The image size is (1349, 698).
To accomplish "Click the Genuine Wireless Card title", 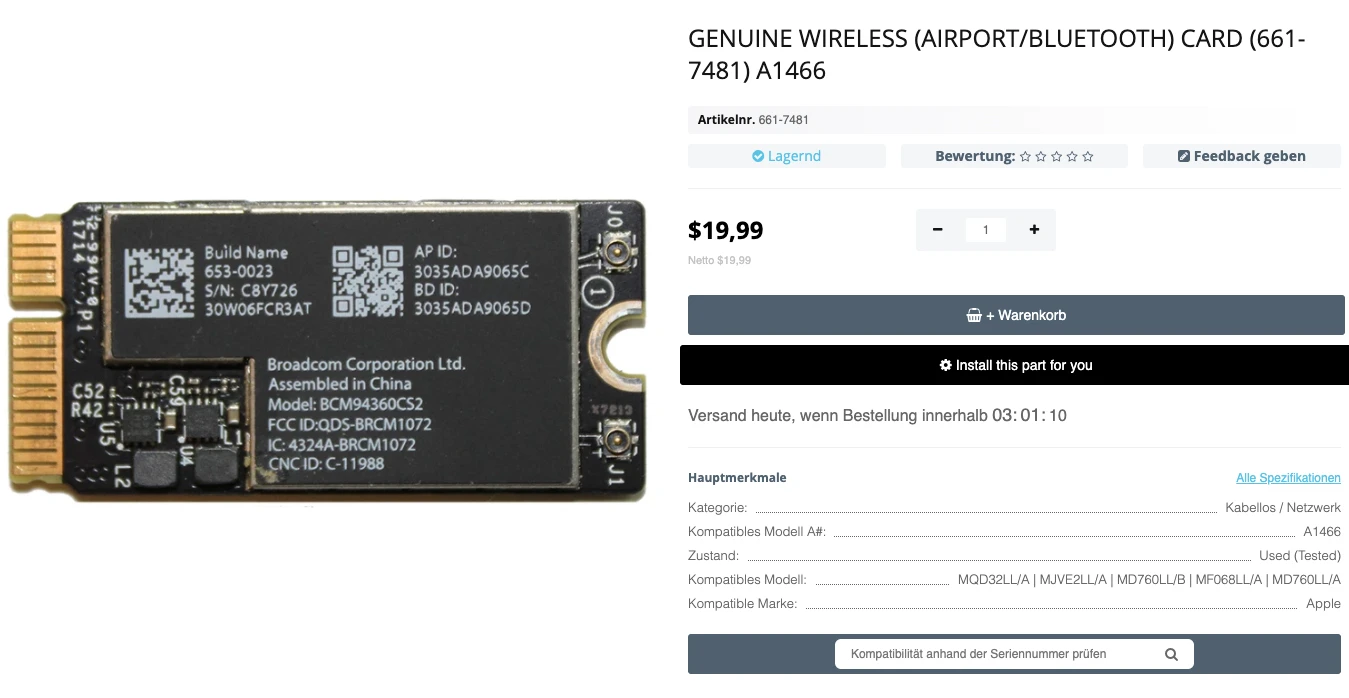I will (997, 55).
